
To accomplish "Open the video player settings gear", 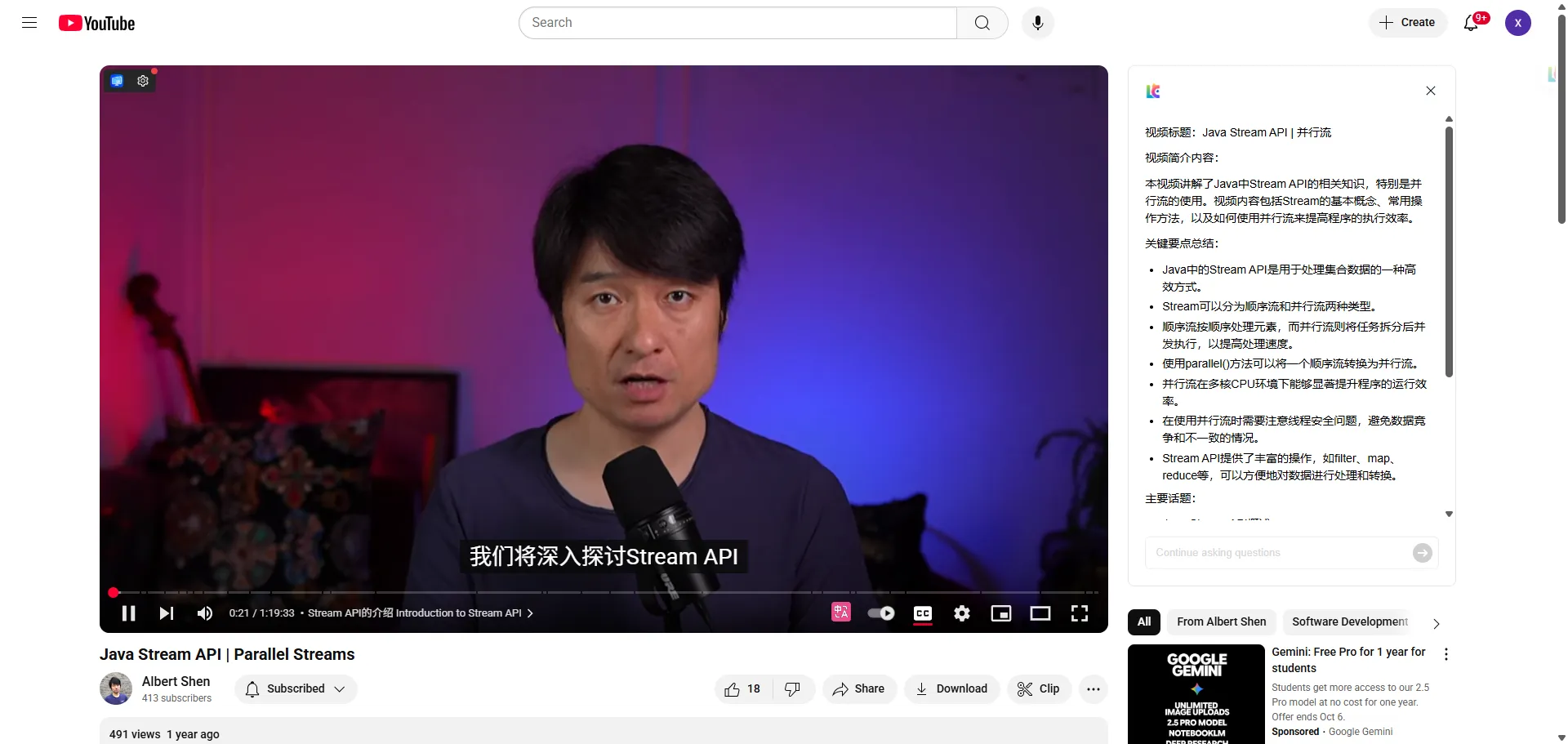I will 962,613.
